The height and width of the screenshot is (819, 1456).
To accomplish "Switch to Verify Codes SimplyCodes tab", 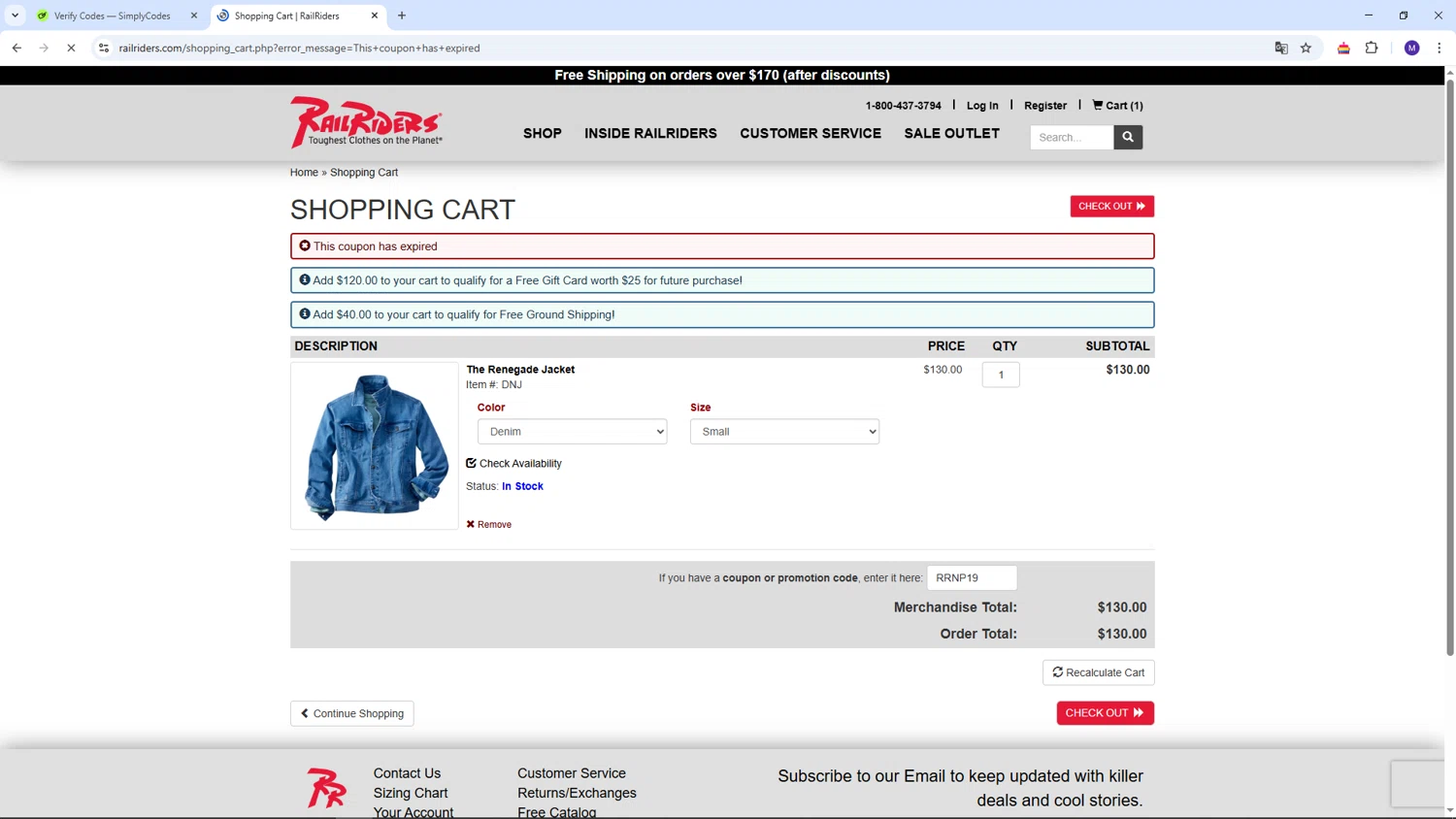I will coord(112,16).
